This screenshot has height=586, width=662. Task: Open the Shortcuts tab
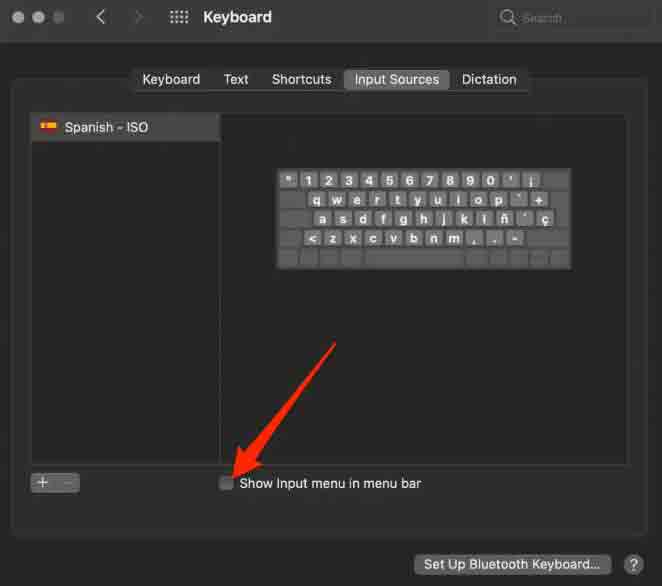tap(301, 79)
